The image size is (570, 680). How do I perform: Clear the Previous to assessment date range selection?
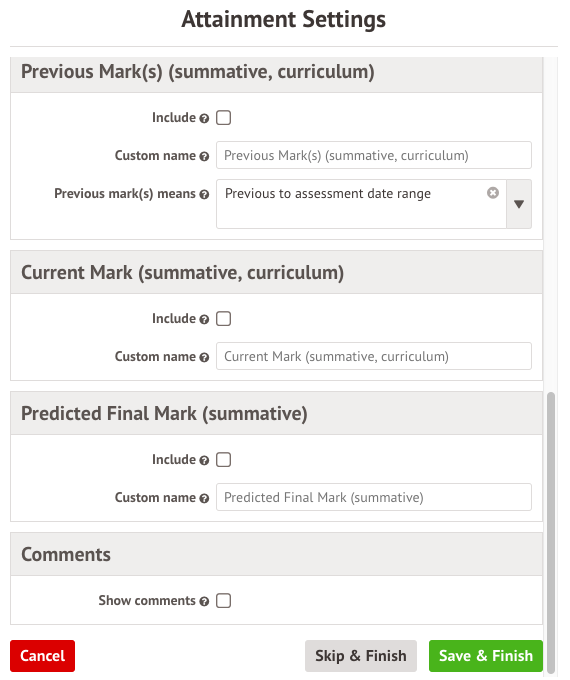click(492, 193)
